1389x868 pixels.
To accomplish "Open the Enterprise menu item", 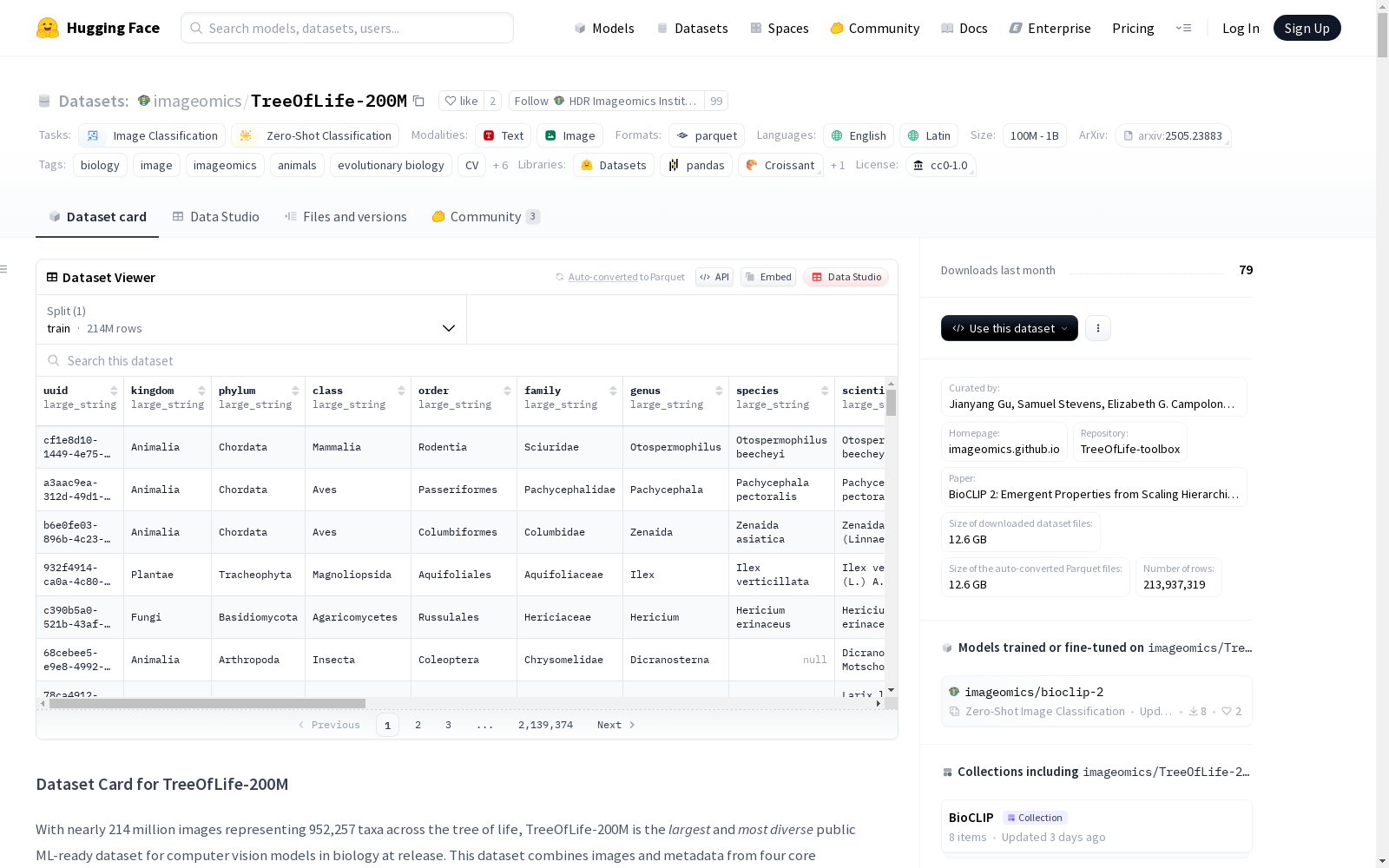I will pyautogui.click(x=1050, y=28).
